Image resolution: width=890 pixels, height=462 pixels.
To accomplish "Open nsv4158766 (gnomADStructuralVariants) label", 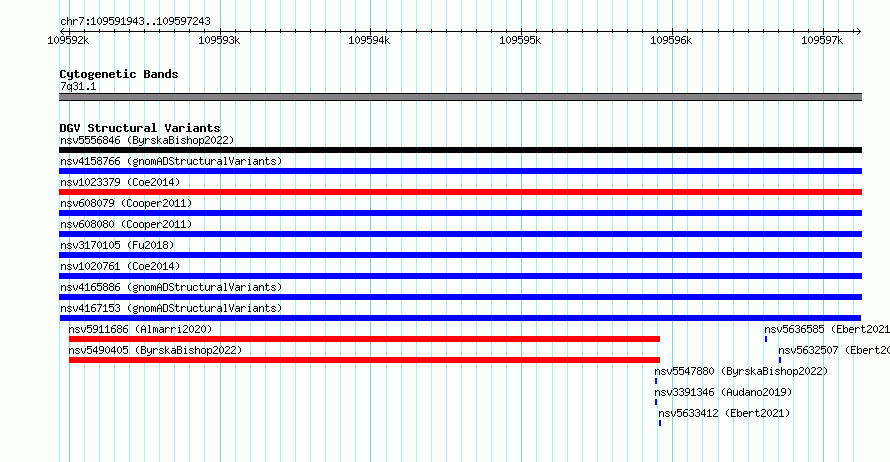I will click(171, 161).
